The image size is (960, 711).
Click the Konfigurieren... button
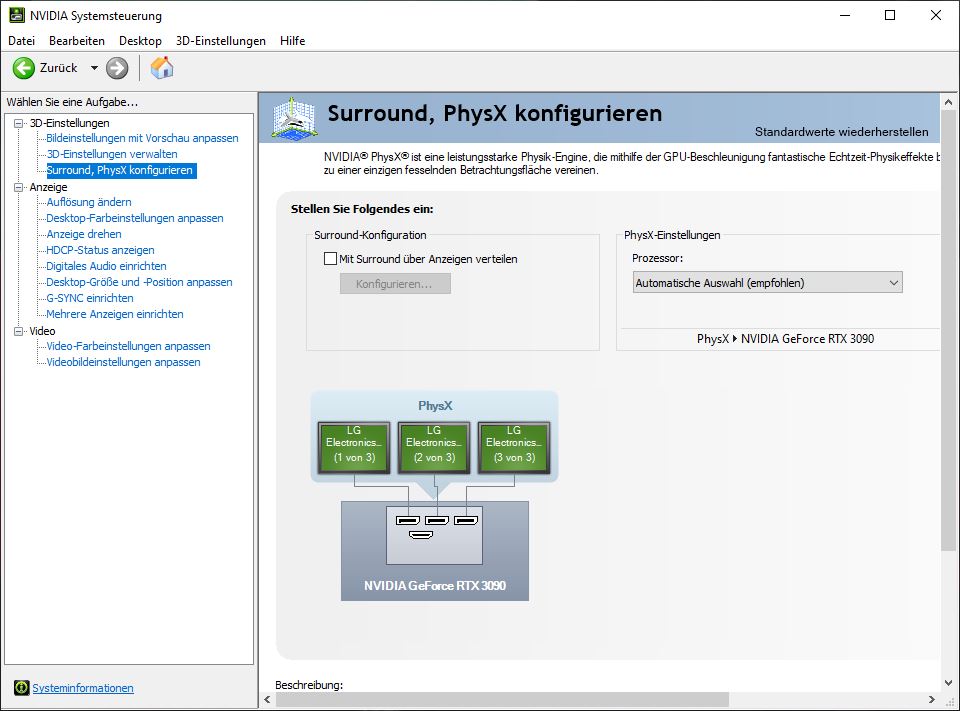point(395,284)
